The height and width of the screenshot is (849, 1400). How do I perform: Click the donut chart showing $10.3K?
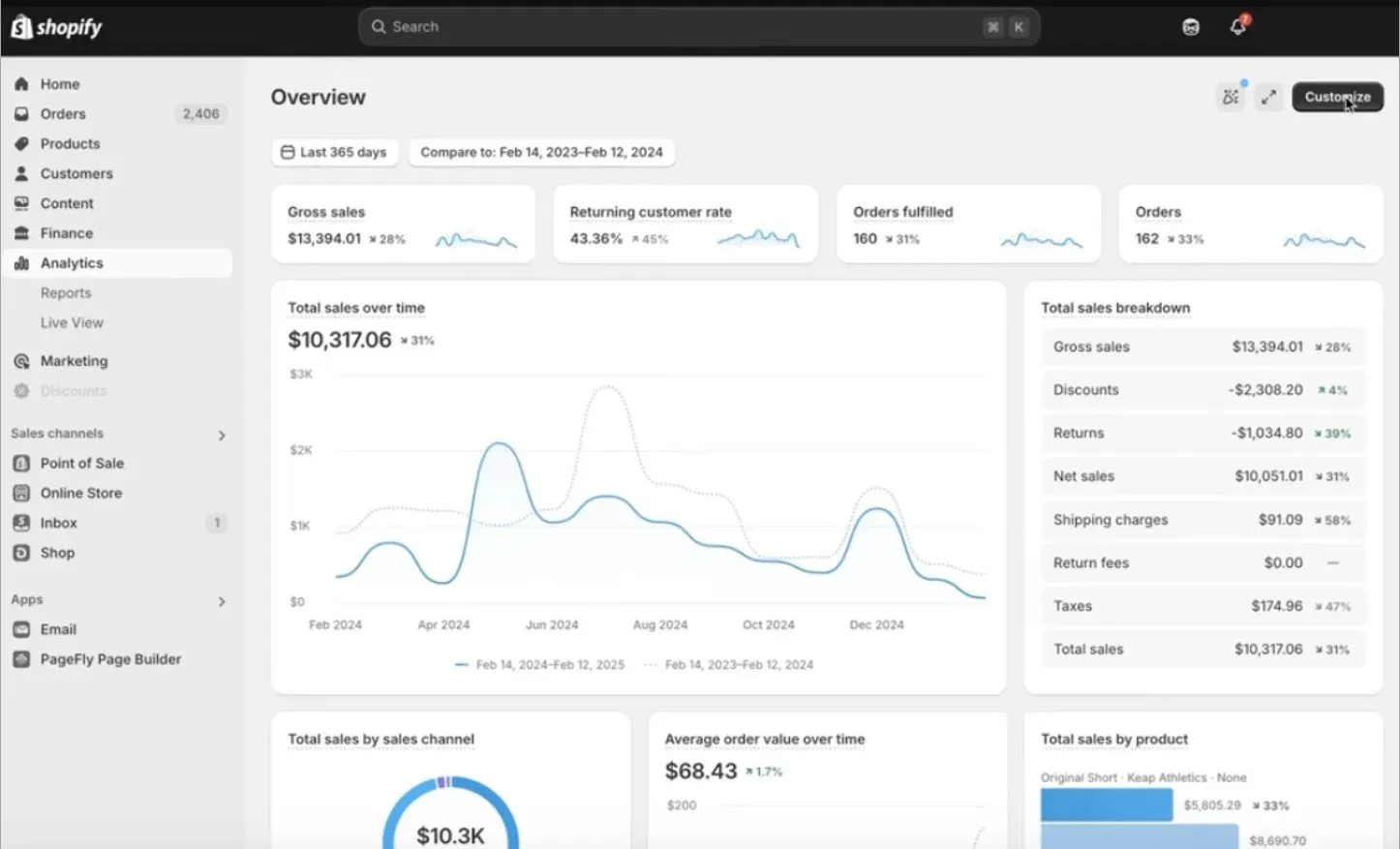pos(451,812)
